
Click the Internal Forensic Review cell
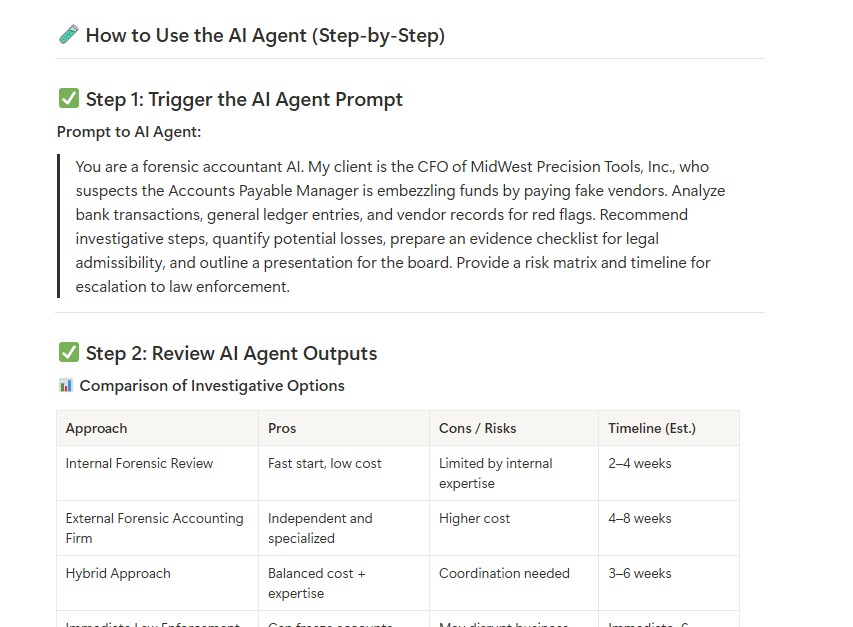click(157, 473)
